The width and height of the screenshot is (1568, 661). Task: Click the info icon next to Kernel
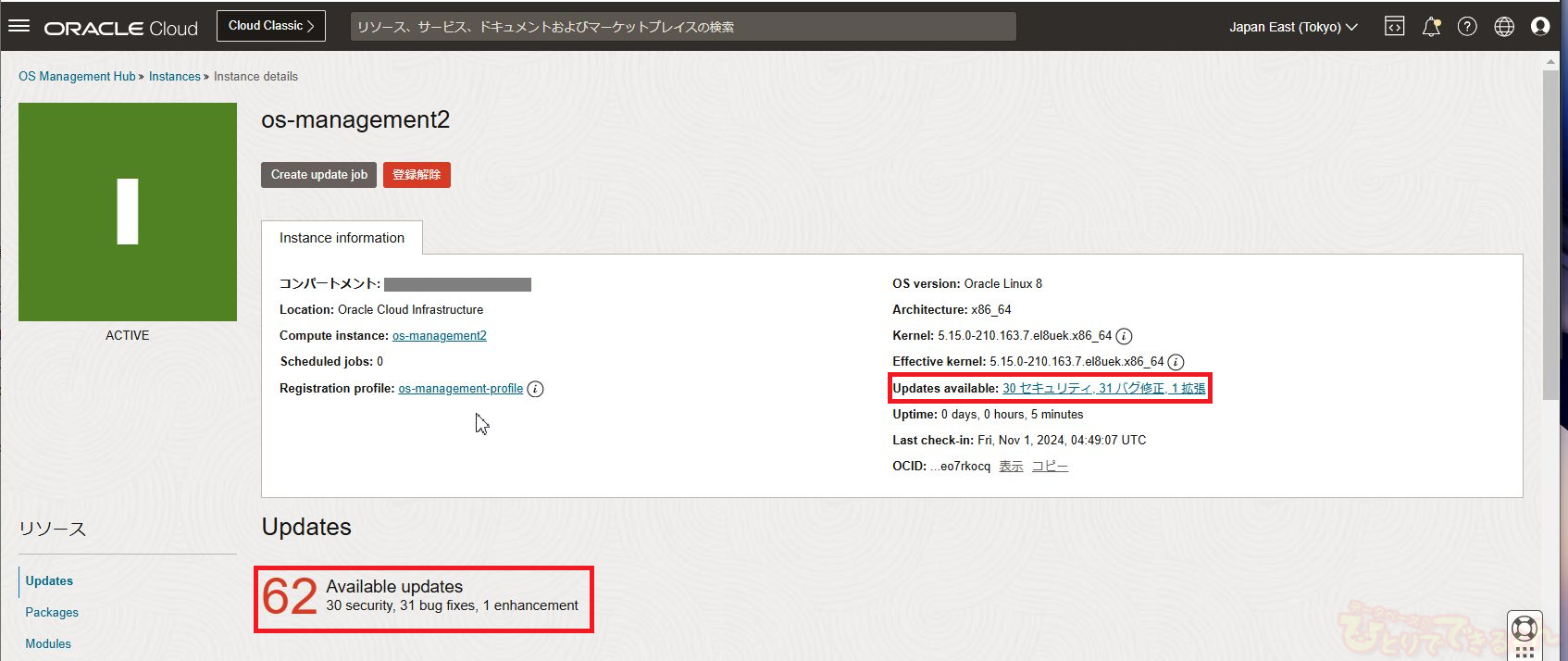1124,336
